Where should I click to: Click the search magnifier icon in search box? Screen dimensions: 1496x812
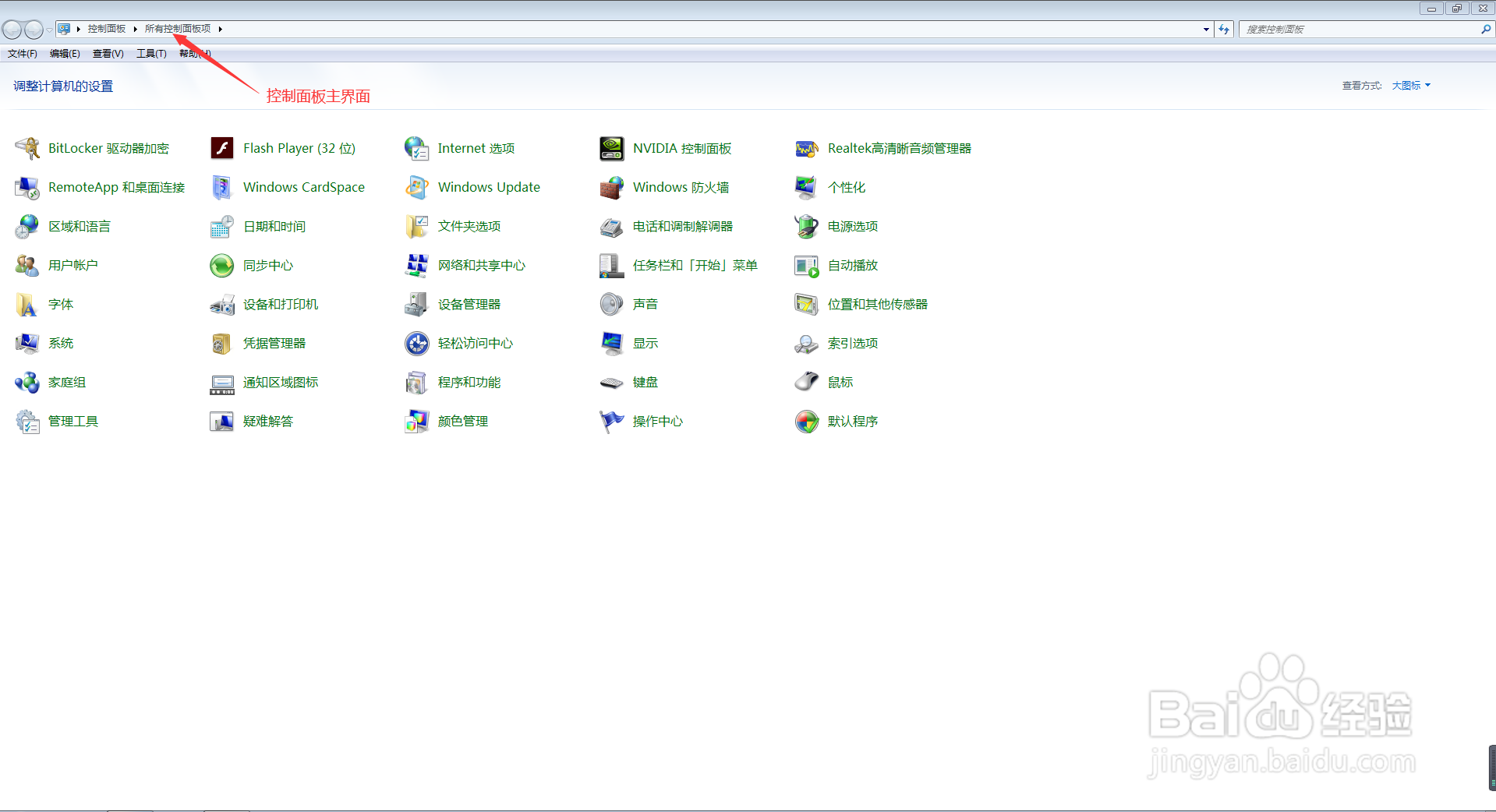[1486, 30]
